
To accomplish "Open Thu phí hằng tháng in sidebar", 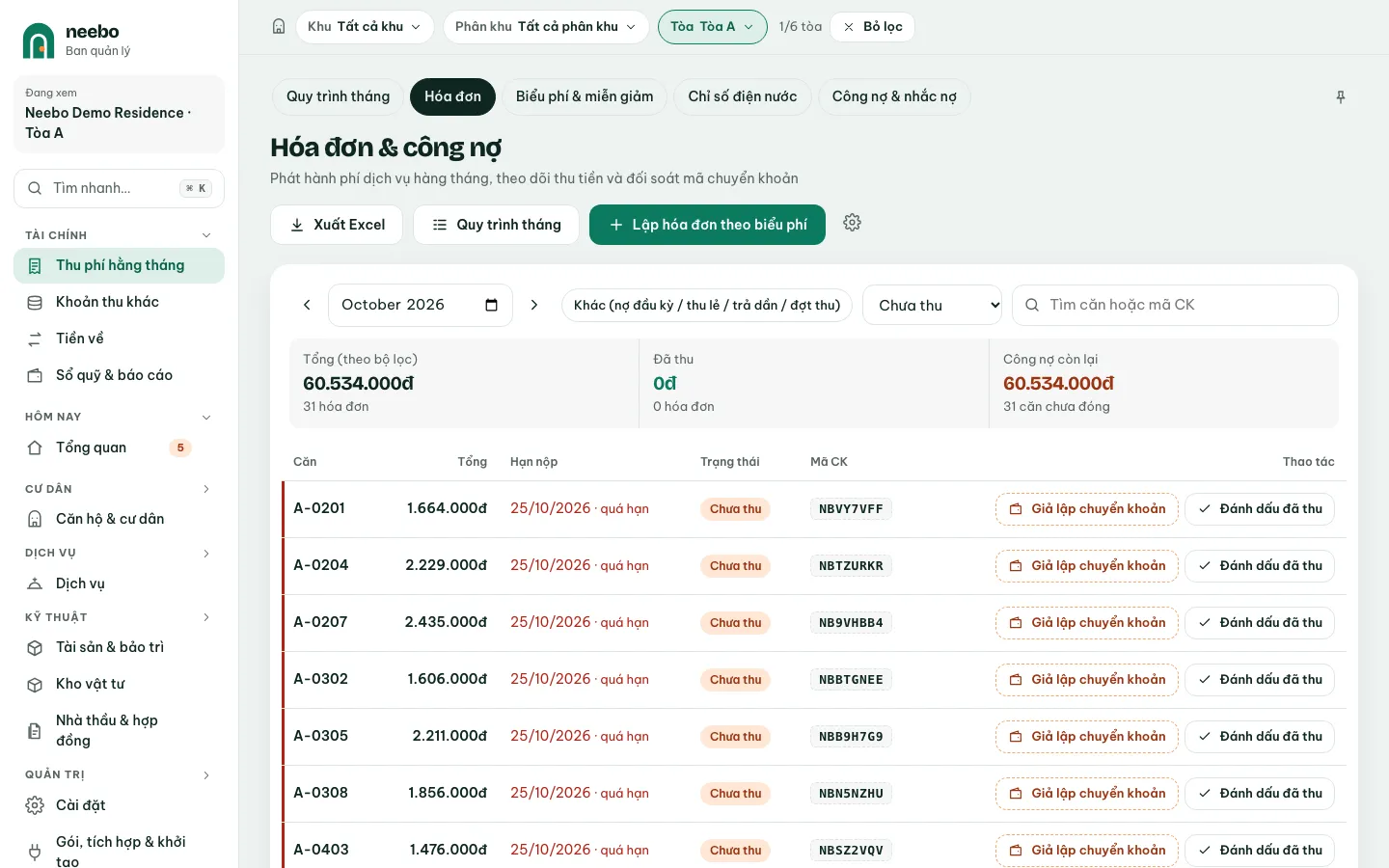I will tap(119, 265).
